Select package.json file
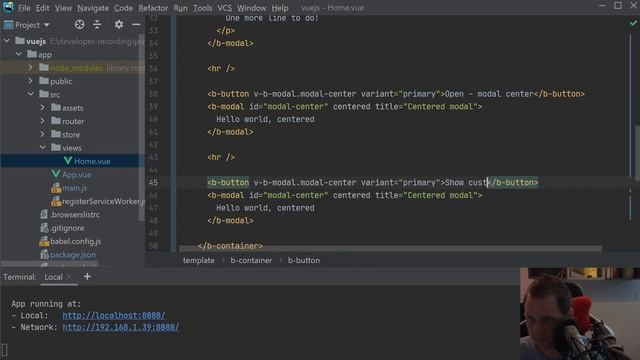 tap(73, 255)
